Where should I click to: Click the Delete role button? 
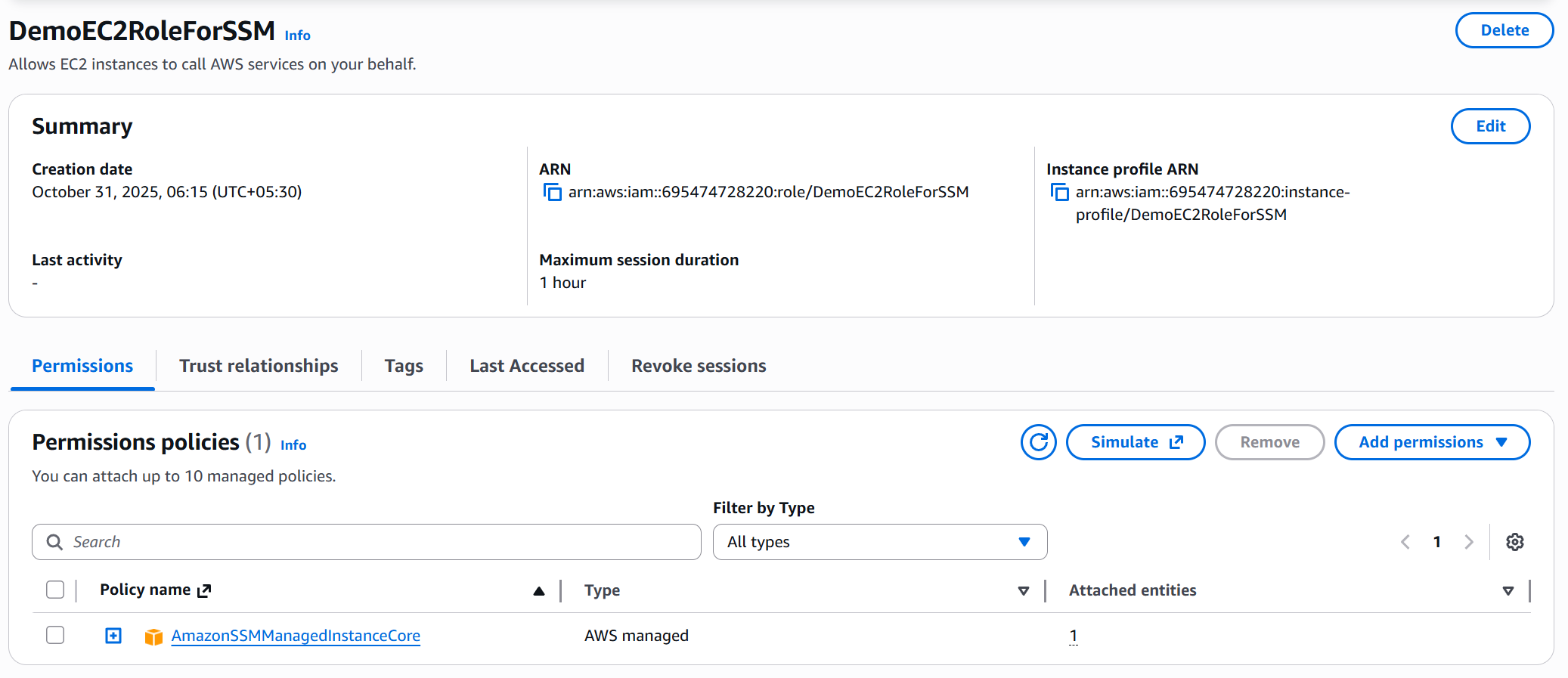click(1504, 30)
